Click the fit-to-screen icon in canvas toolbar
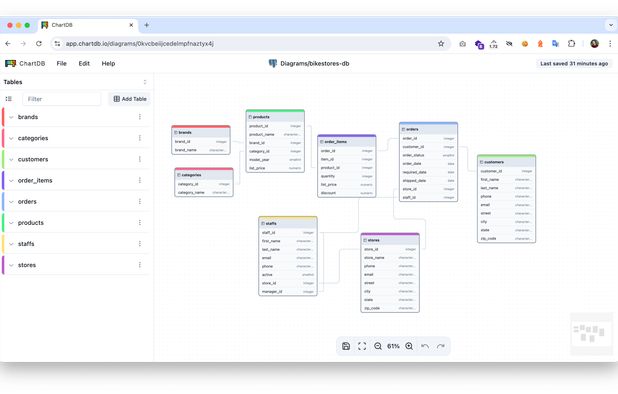The width and height of the screenshot is (618, 394). (x=362, y=346)
